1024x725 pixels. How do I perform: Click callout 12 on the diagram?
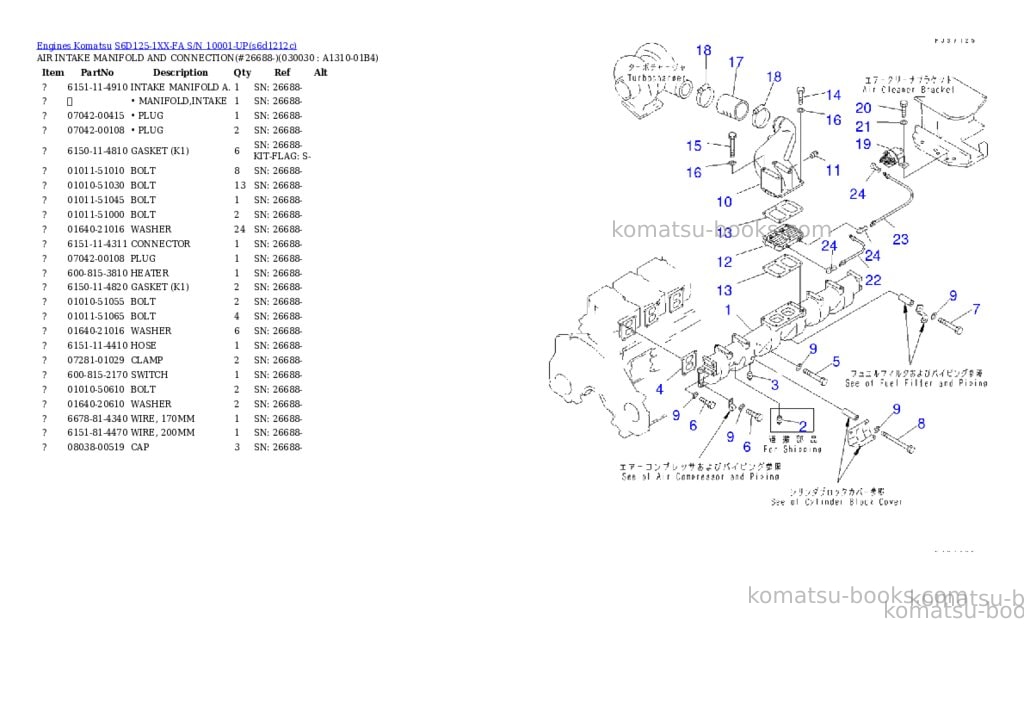[x=724, y=262]
